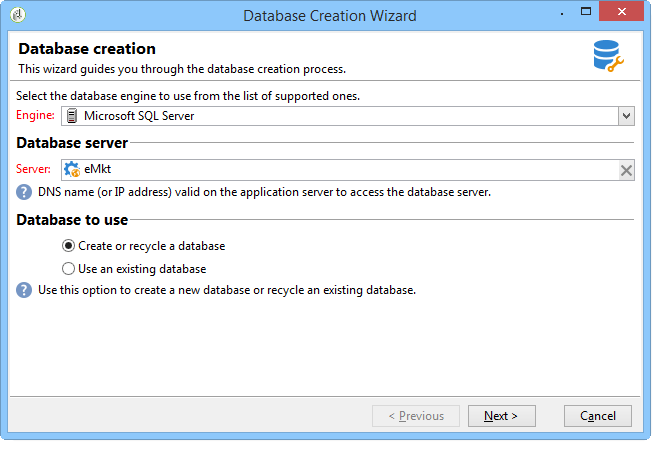Minimize the wizard window
Image resolution: width=659 pixels, height=453 pixels.
click(x=562, y=13)
